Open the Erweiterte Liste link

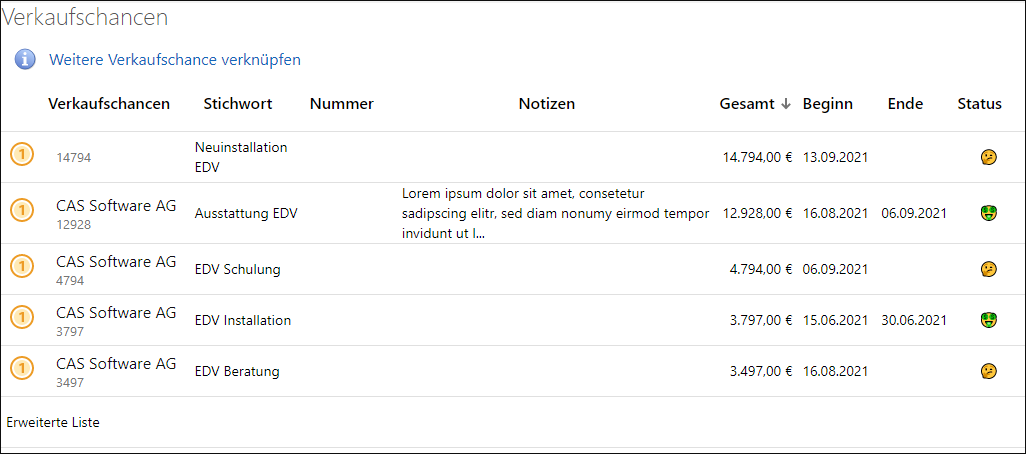pos(53,422)
